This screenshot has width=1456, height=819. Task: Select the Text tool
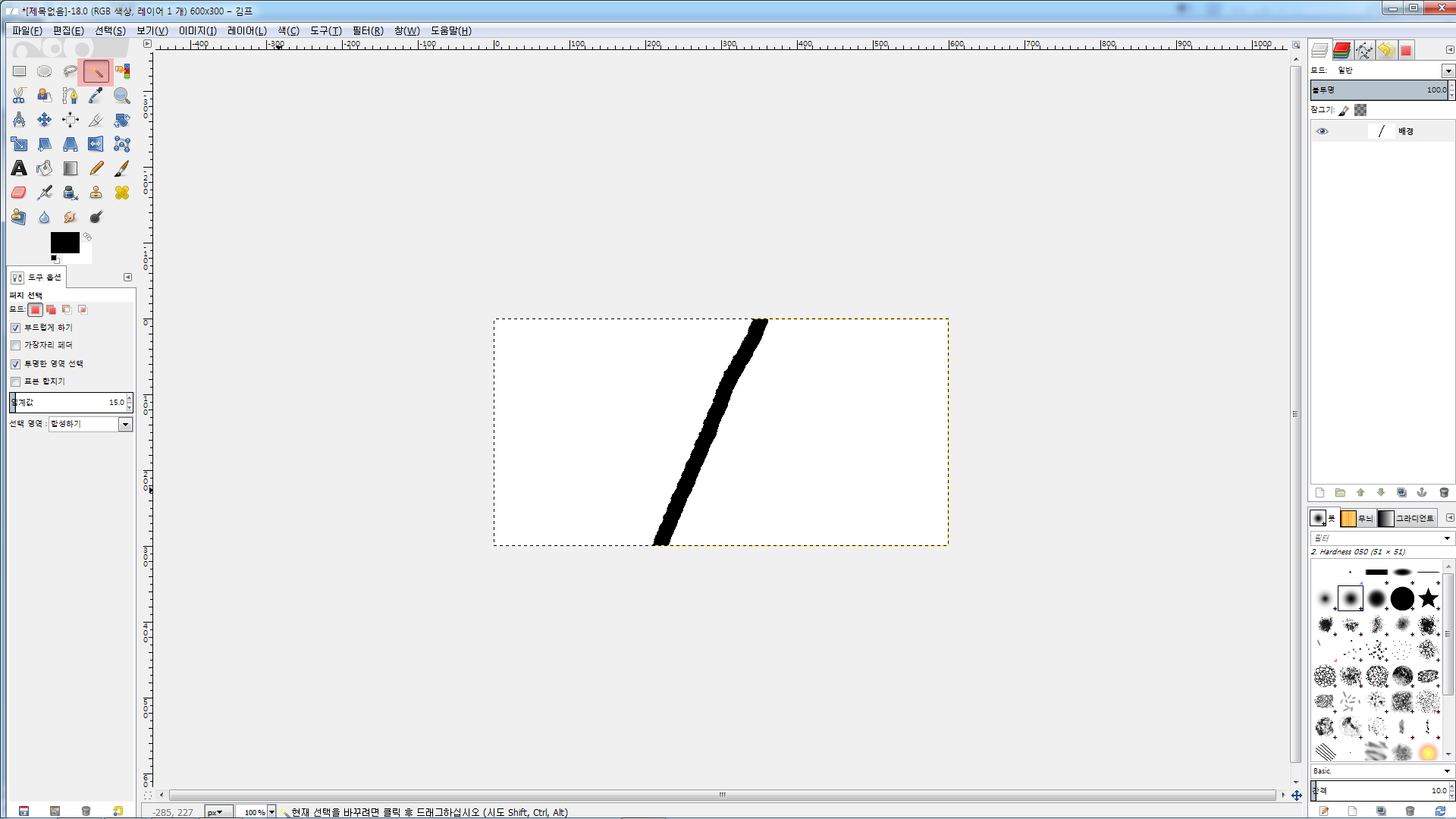click(x=19, y=168)
